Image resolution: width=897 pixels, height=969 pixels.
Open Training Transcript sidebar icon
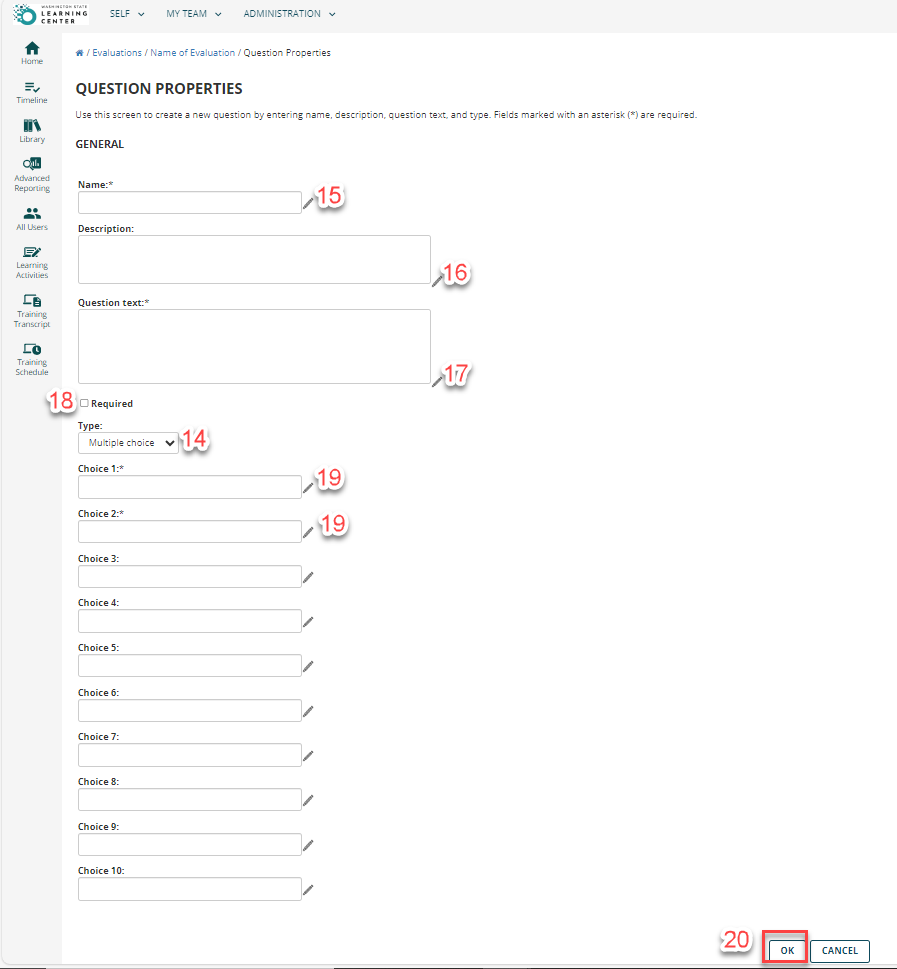(32, 311)
